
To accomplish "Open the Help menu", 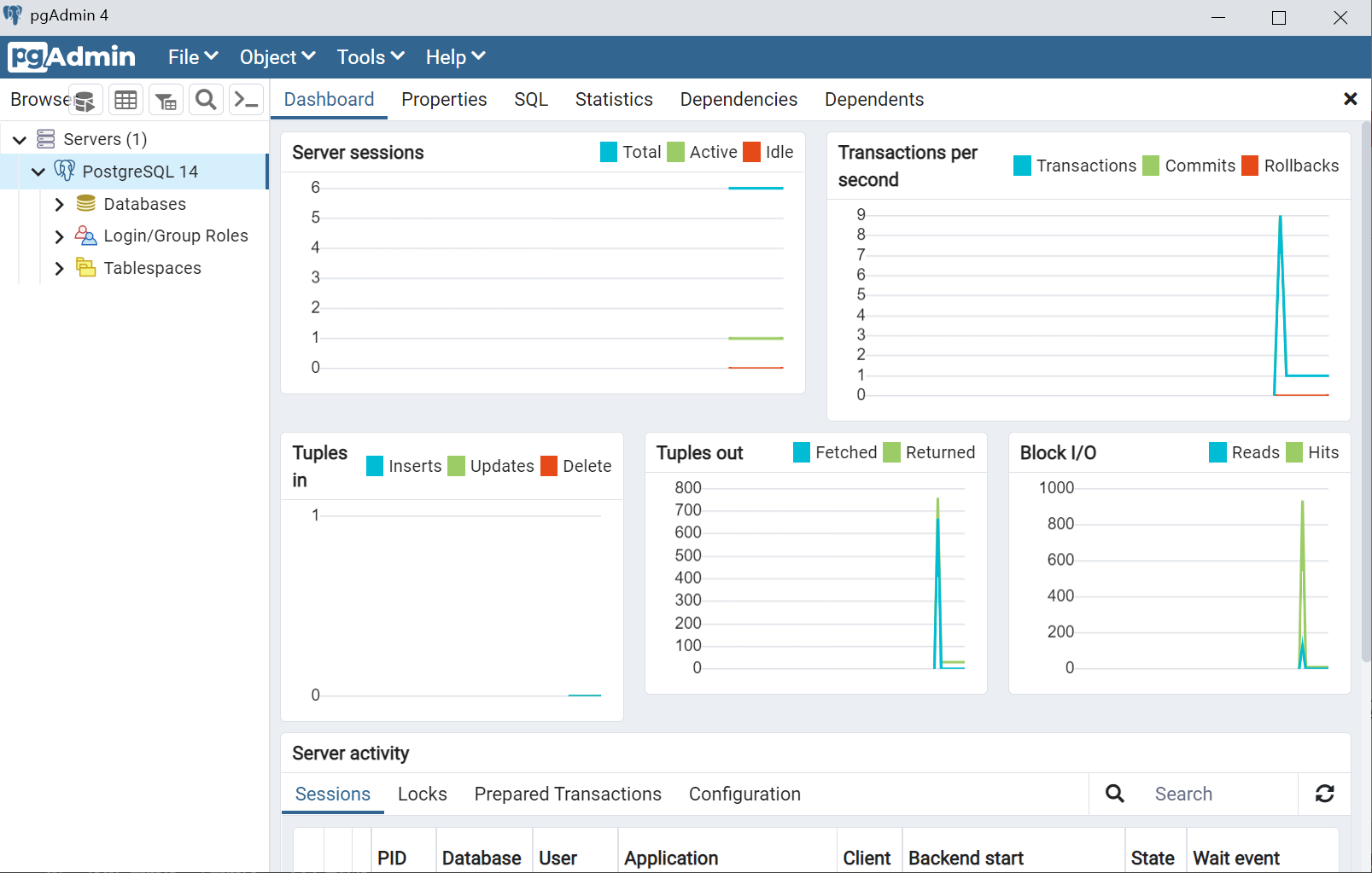I will coord(455,57).
